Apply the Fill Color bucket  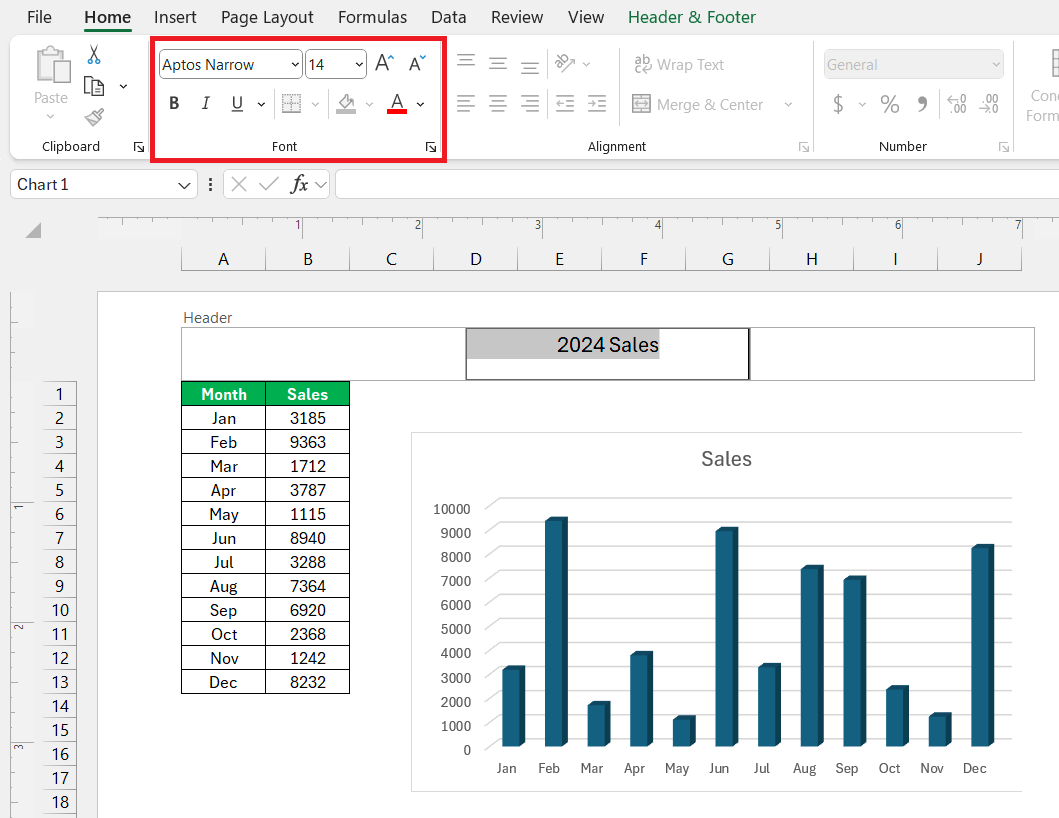click(x=346, y=103)
